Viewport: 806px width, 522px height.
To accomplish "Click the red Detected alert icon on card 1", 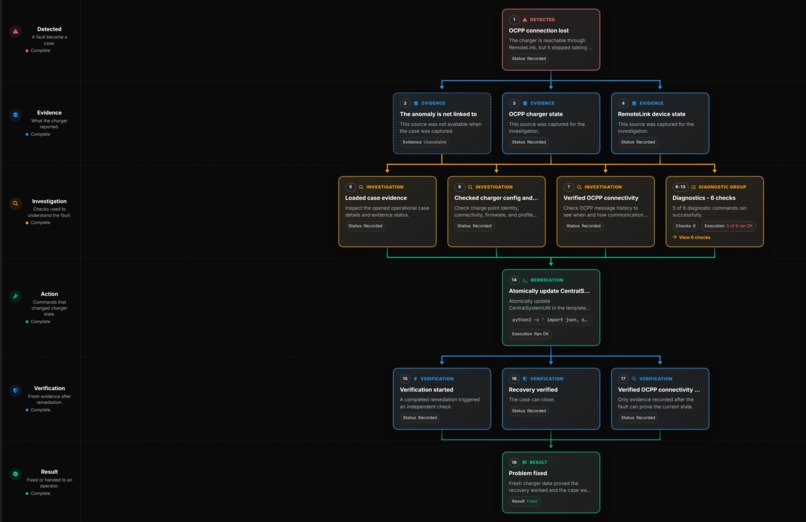I will [525, 20].
